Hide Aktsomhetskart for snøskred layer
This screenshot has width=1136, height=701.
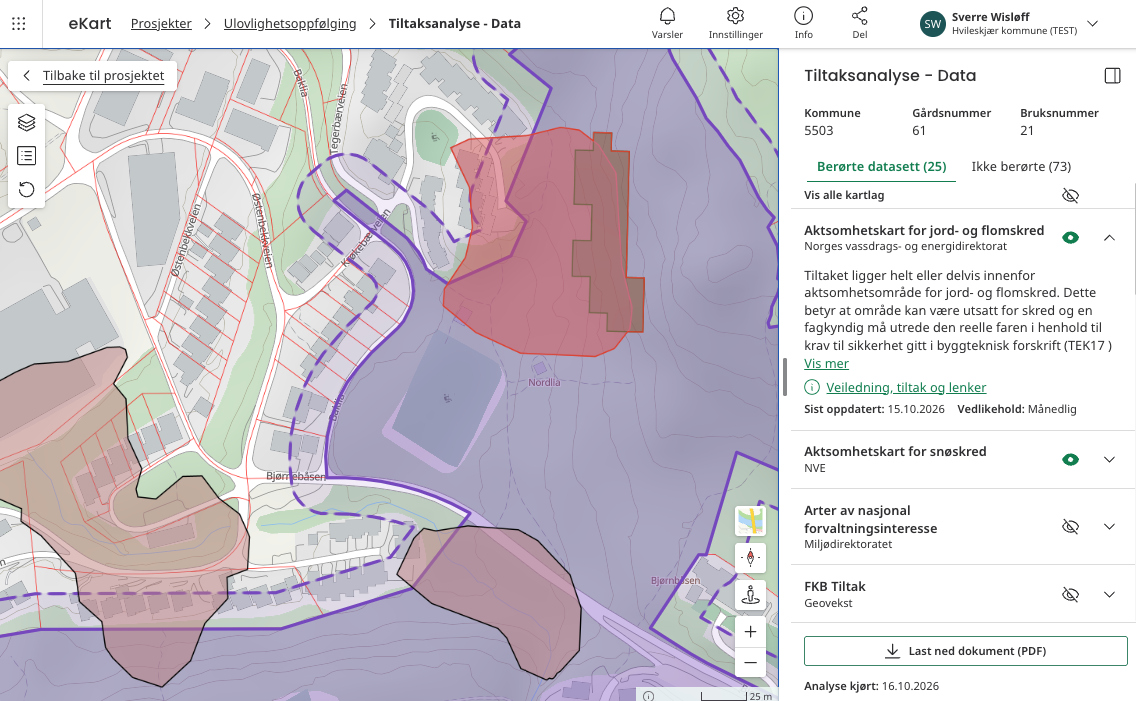[1070, 459]
